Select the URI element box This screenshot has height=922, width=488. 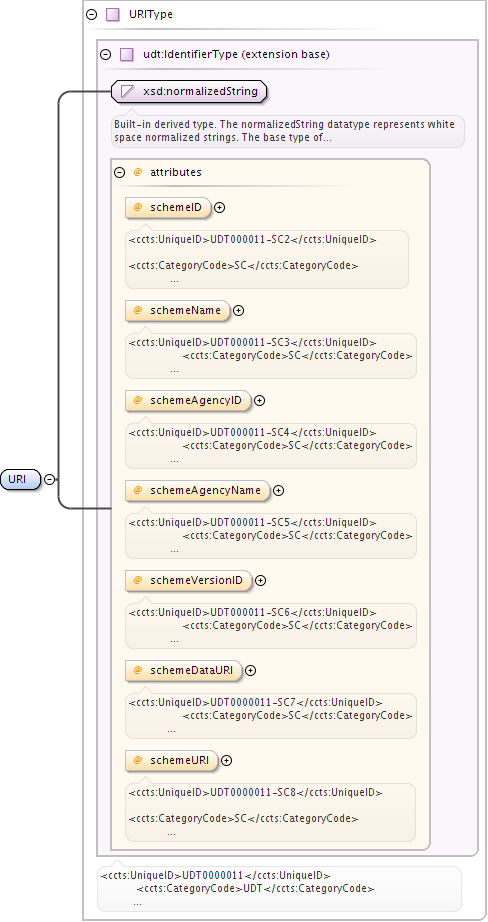point(21,479)
